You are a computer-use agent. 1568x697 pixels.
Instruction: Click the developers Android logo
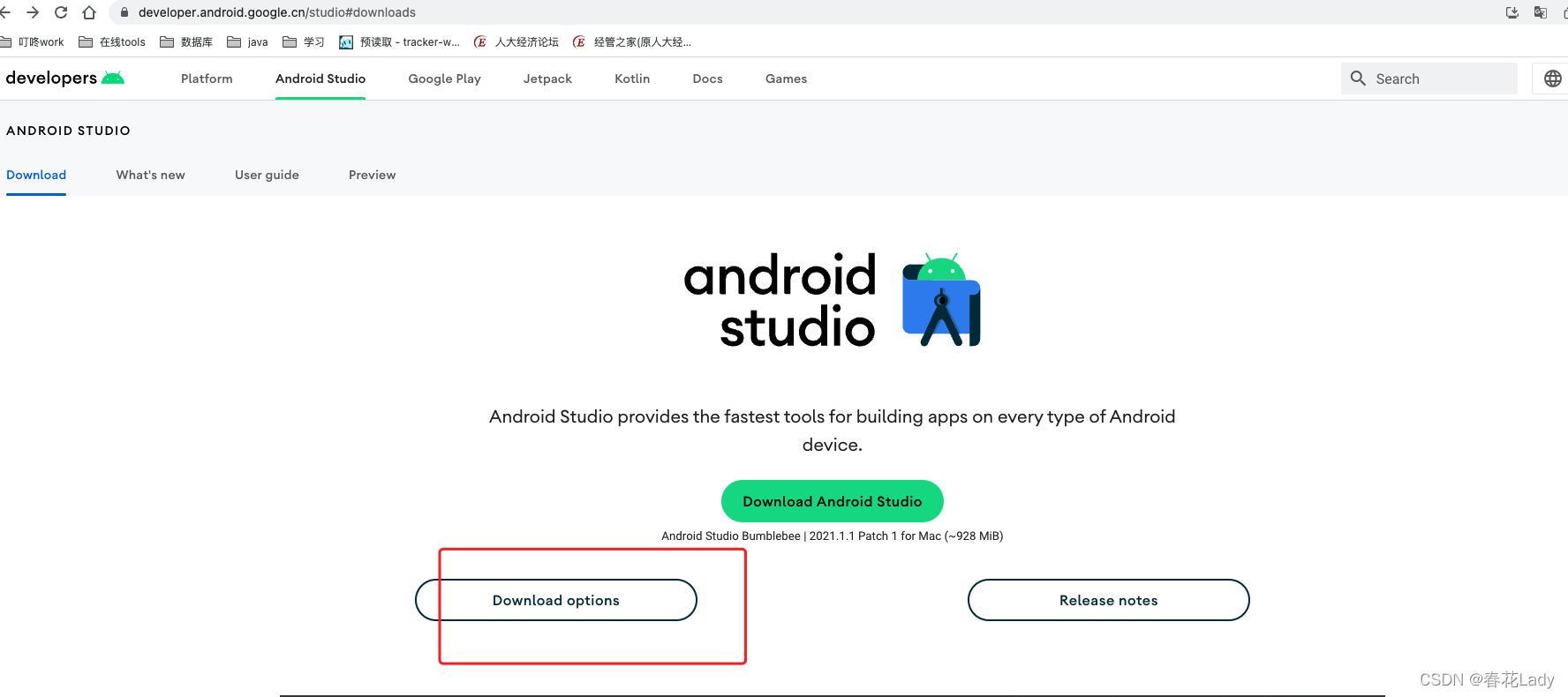(65, 78)
